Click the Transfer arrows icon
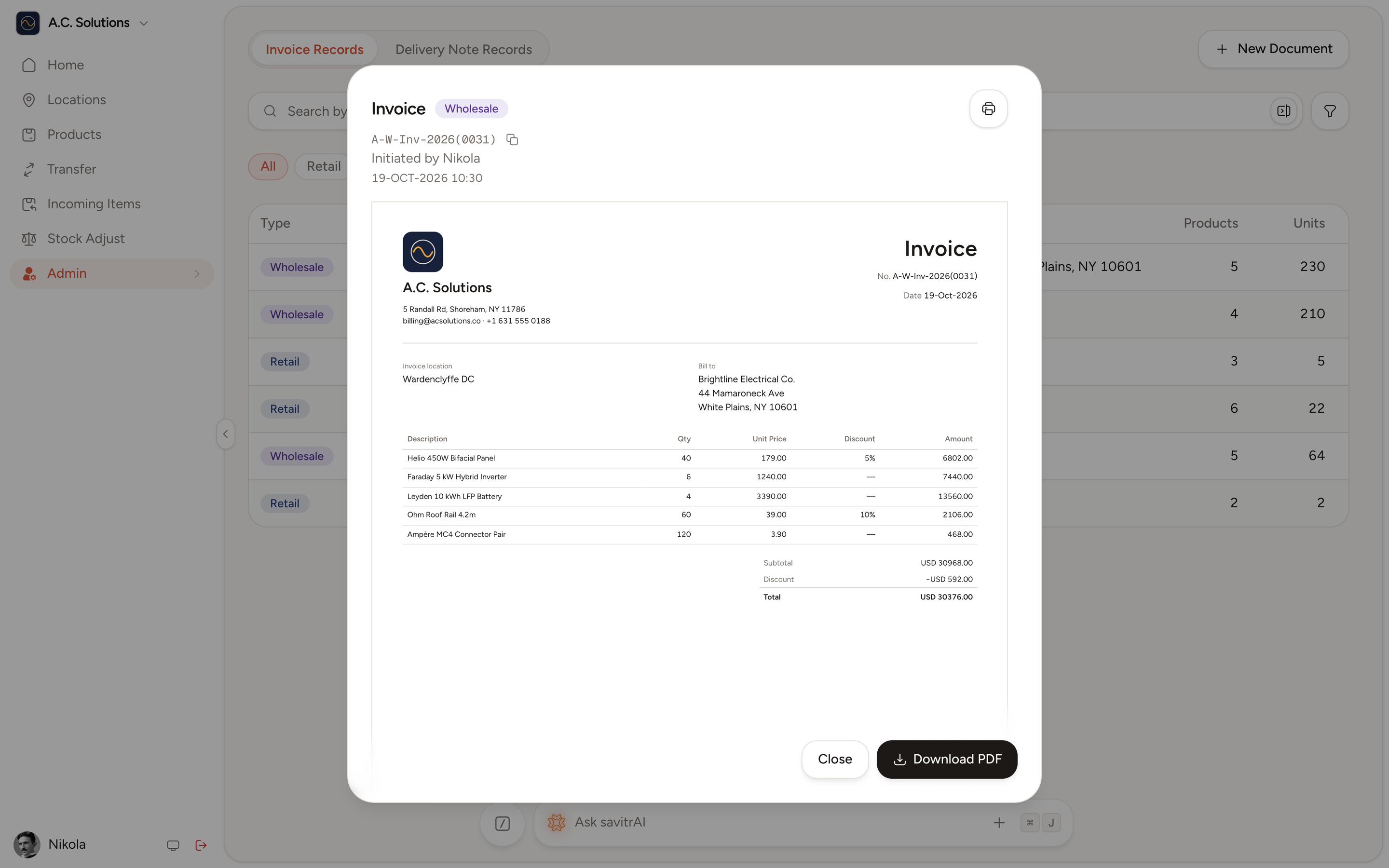 coord(29,169)
